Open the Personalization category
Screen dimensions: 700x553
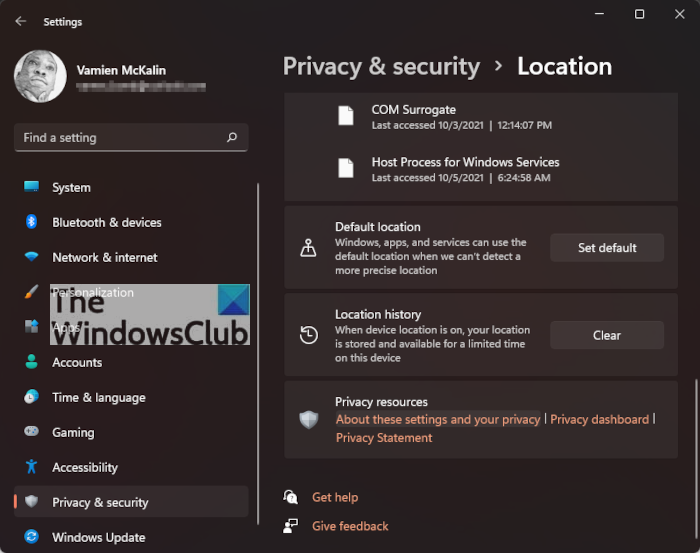(93, 292)
